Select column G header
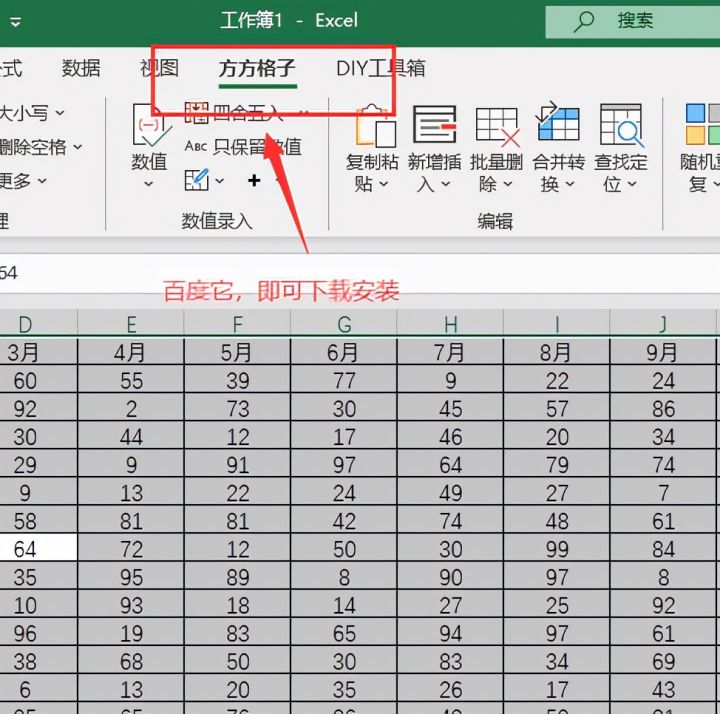Screen dimensions: 720x714 [x=344, y=324]
